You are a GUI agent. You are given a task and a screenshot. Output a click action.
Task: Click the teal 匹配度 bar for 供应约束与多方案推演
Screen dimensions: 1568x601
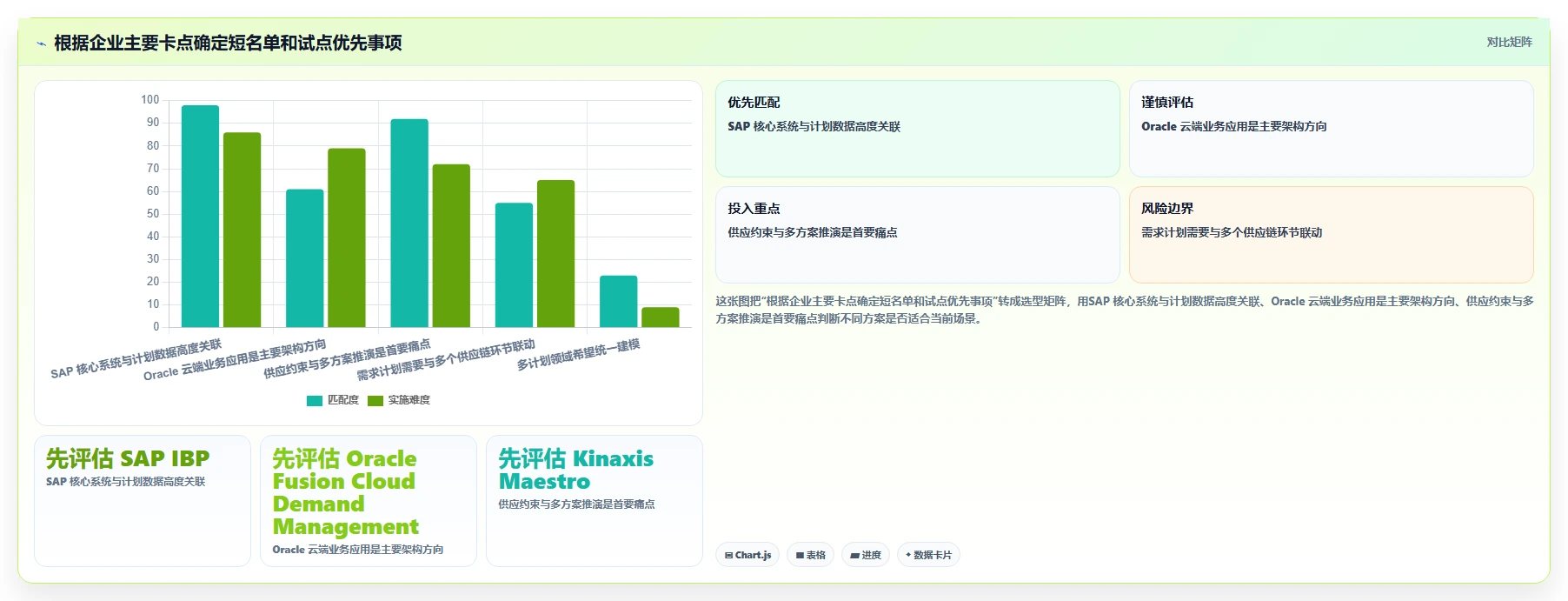[x=409, y=224]
